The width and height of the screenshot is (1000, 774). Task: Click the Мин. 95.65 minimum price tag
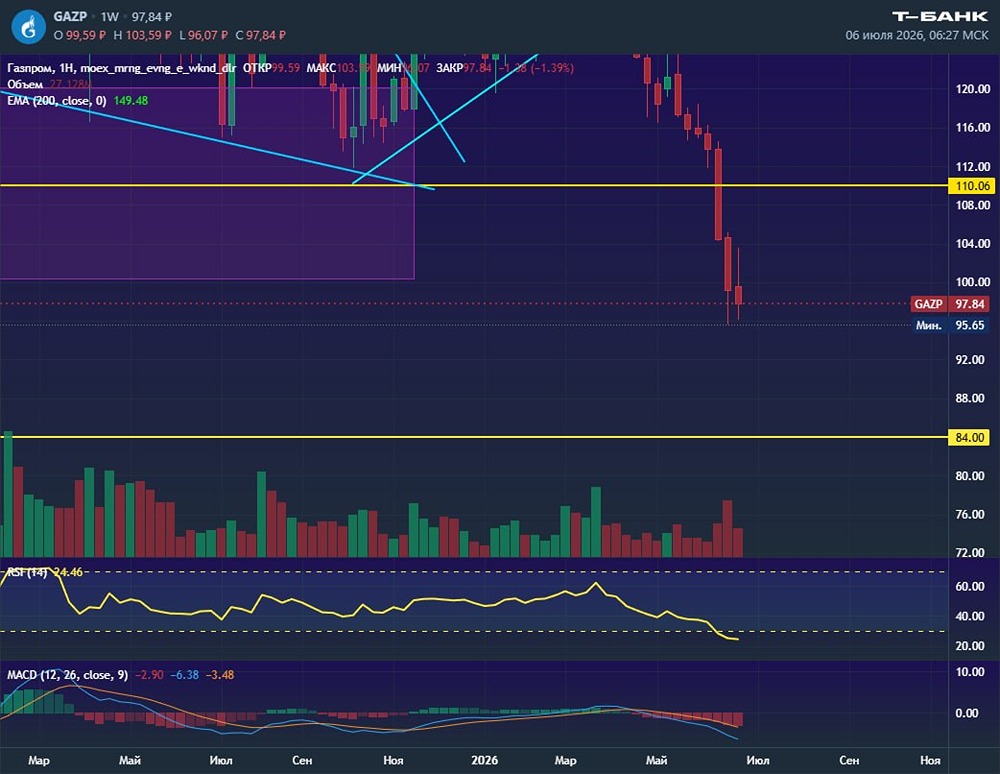(950, 325)
